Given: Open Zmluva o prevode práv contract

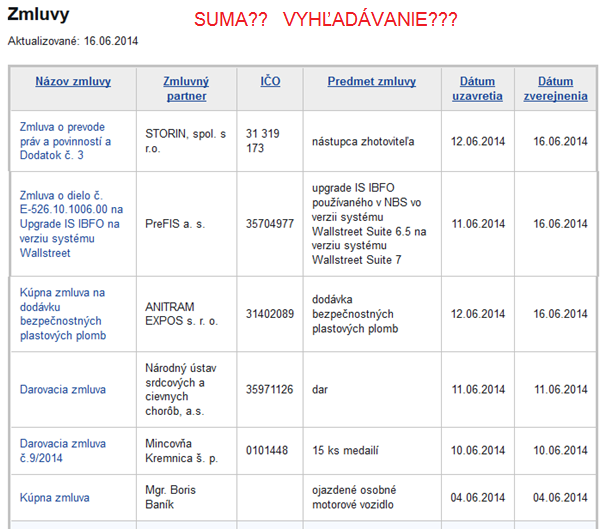Looking at the screenshot, I should 65,141.
